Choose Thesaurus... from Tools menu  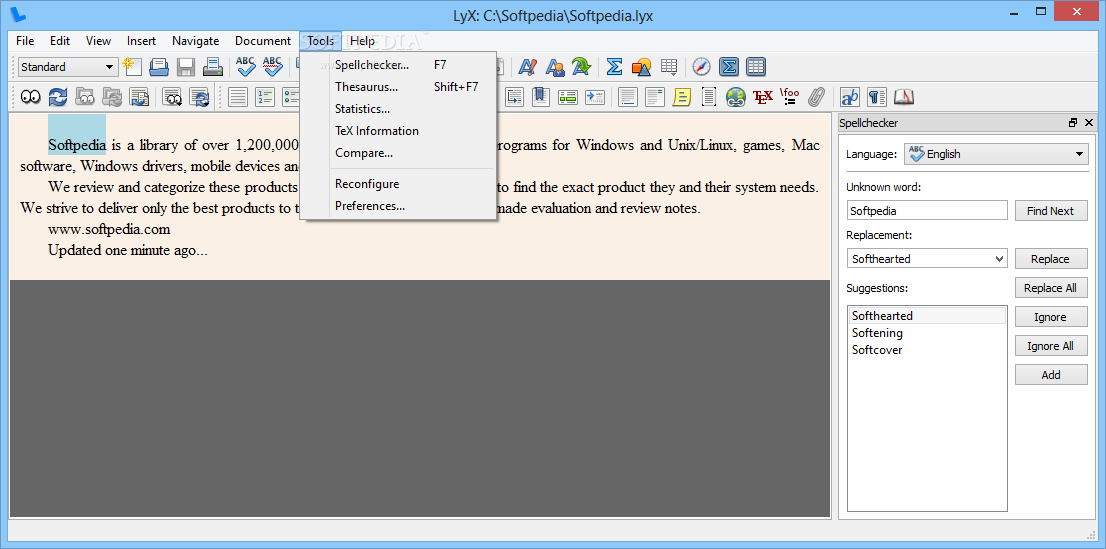point(399,87)
